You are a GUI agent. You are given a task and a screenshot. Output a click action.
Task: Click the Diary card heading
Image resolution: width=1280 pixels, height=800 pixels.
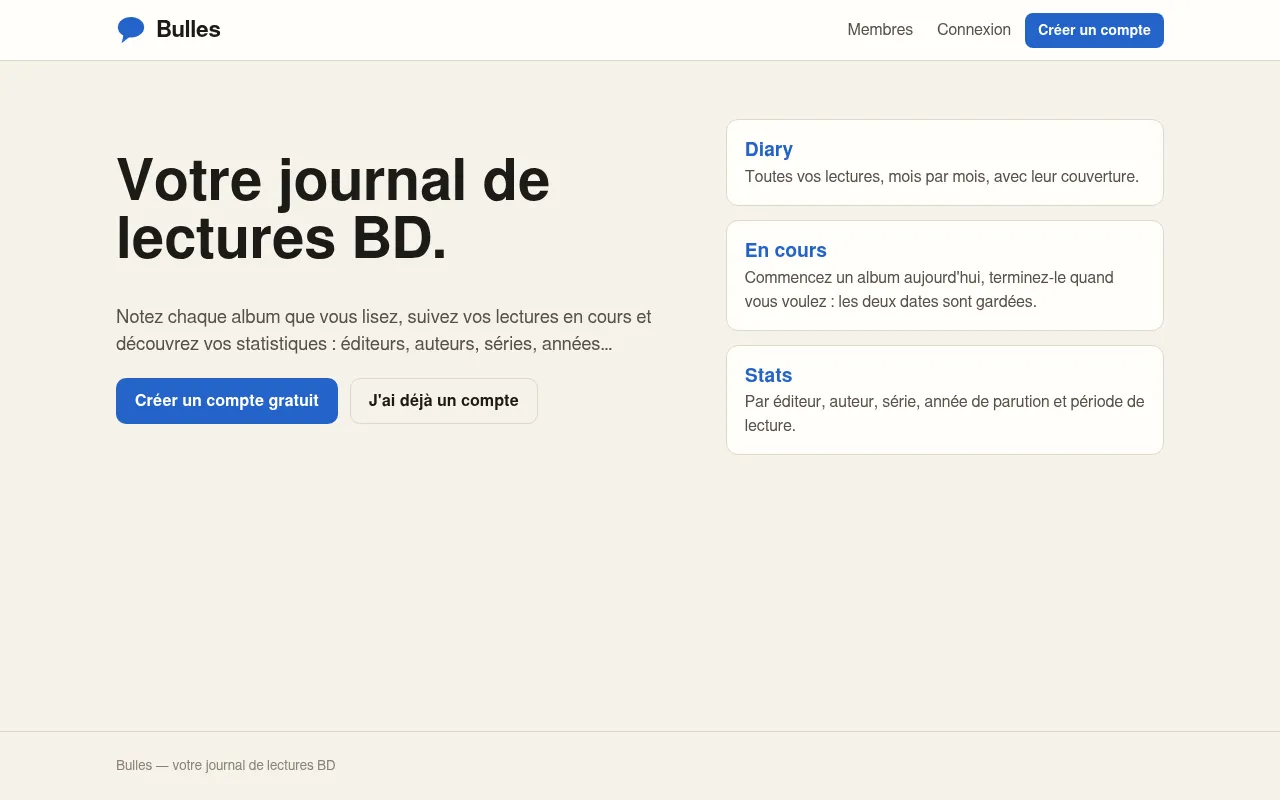click(769, 149)
